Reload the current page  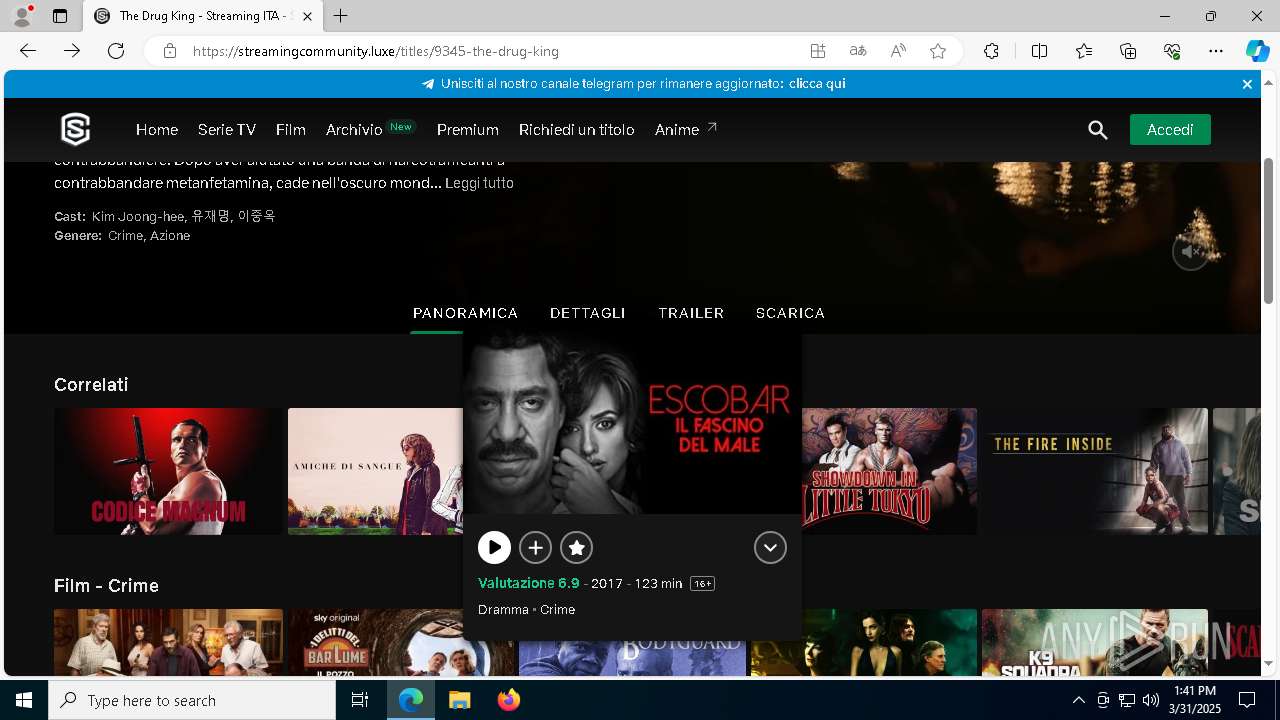[x=116, y=51]
